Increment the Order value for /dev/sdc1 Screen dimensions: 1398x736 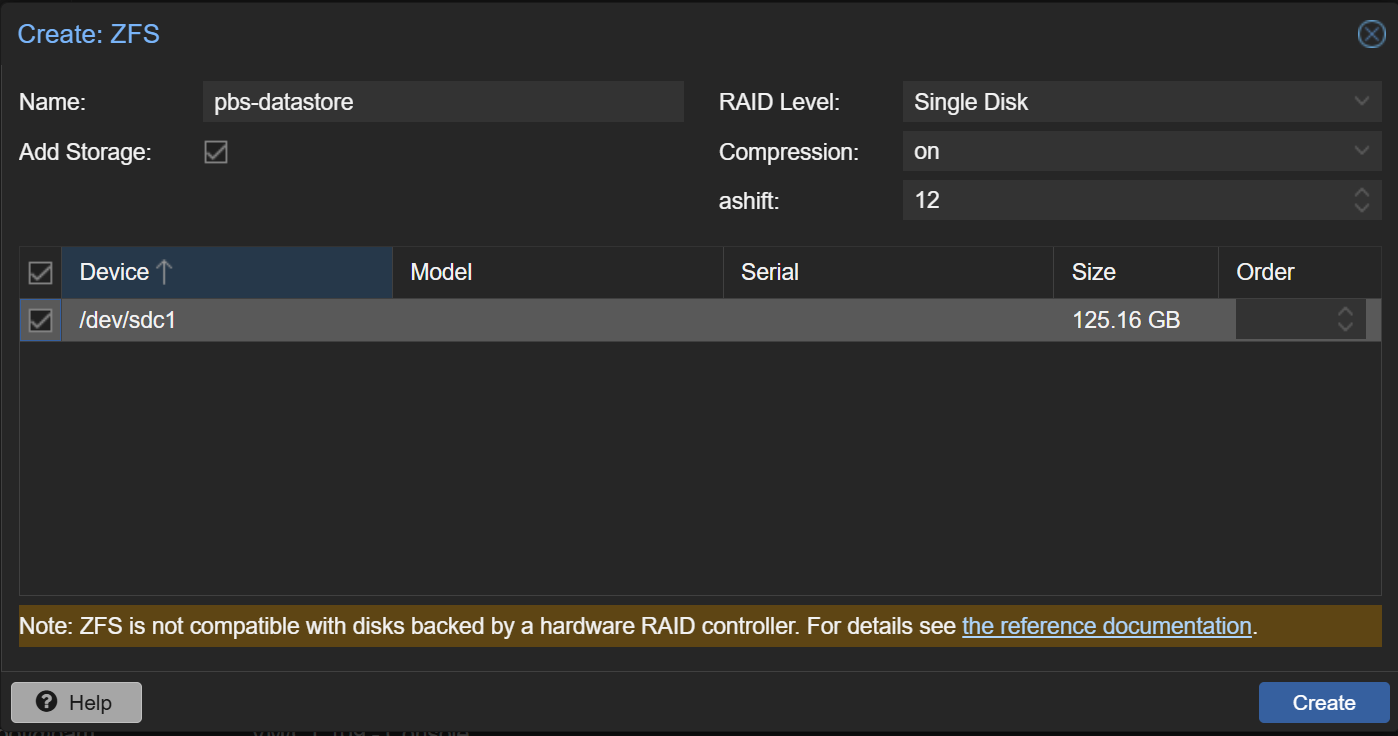point(1345,313)
